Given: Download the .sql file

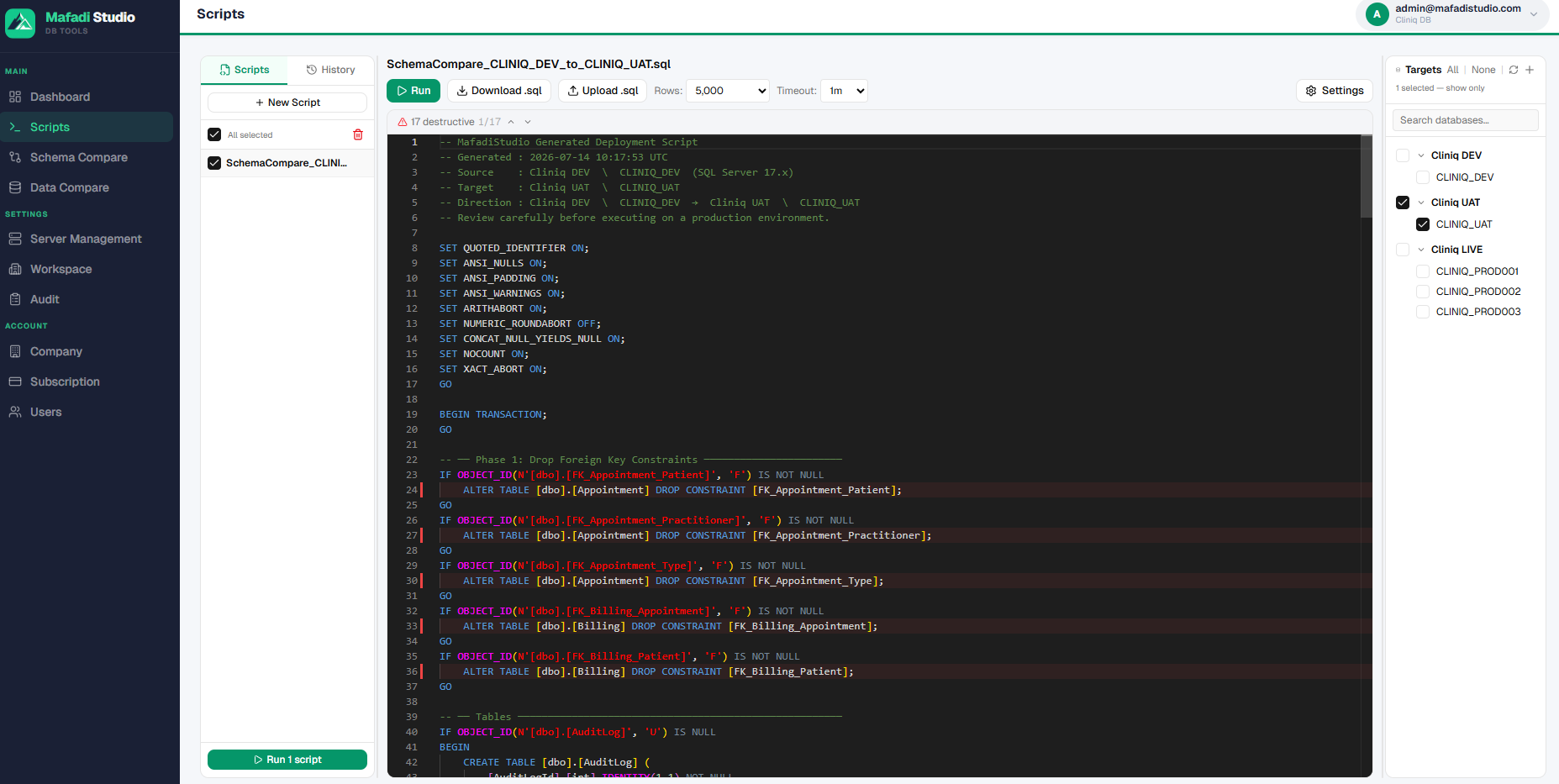Looking at the screenshot, I should click(499, 91).
